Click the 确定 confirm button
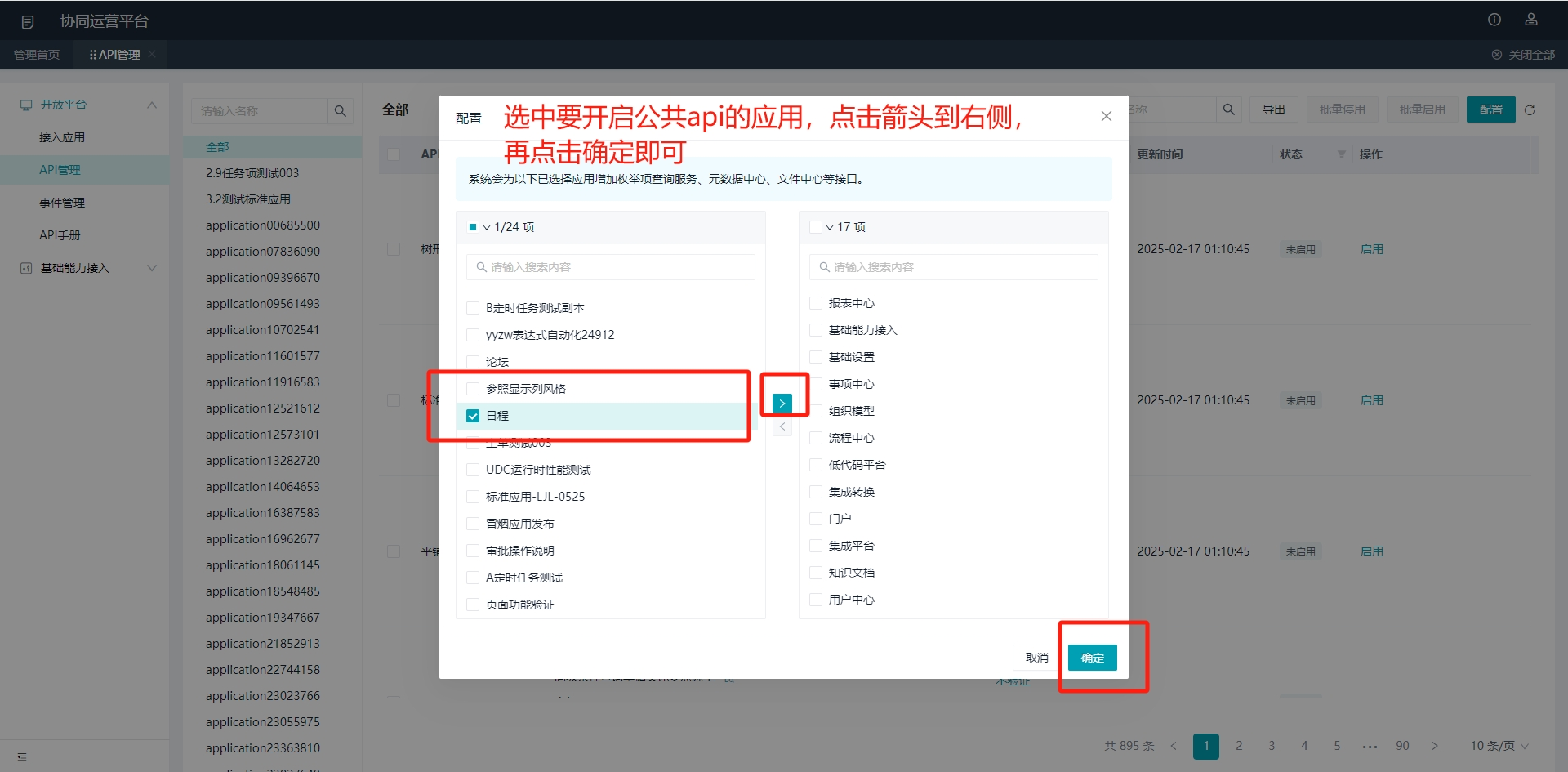 [1092, 658]
